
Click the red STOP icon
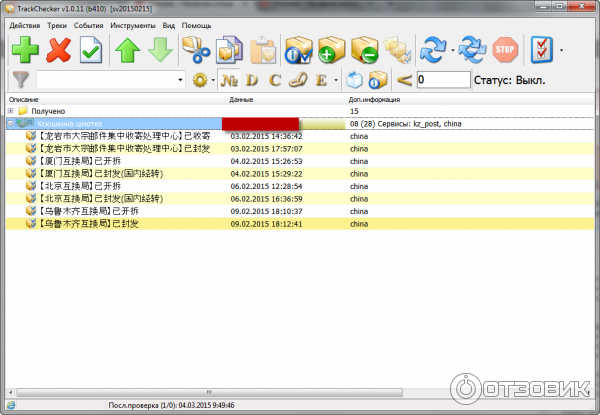tap(507, 49)
